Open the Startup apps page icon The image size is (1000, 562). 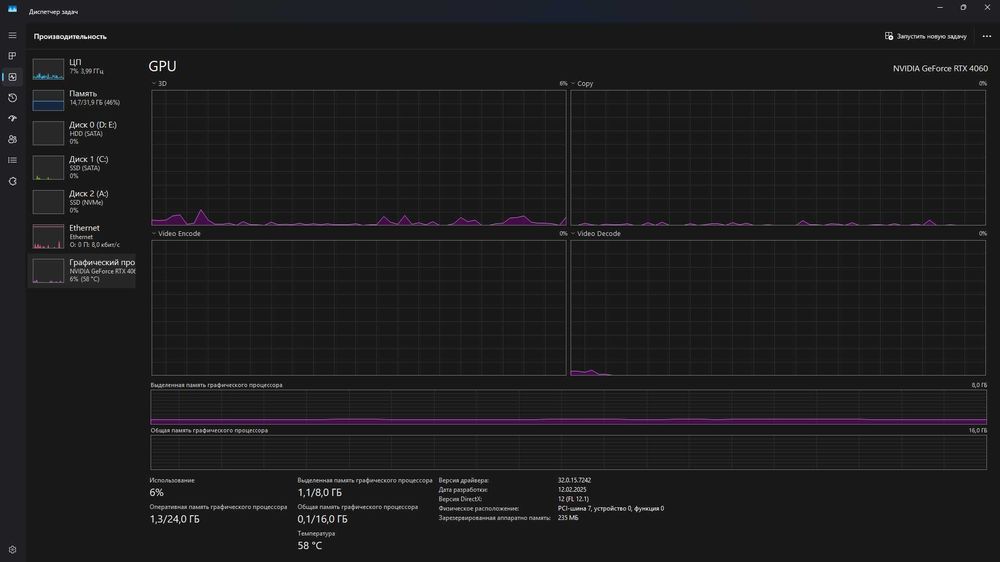12,118
